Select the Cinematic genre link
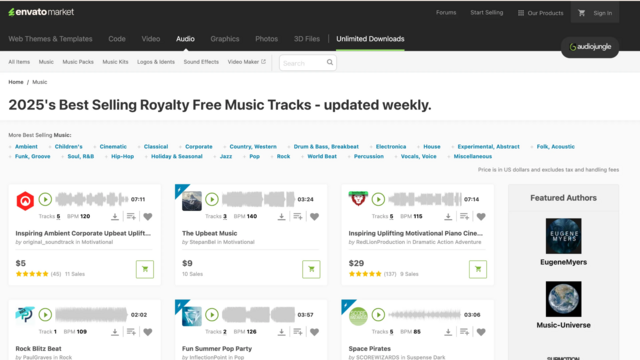 [x=113, y=147]
